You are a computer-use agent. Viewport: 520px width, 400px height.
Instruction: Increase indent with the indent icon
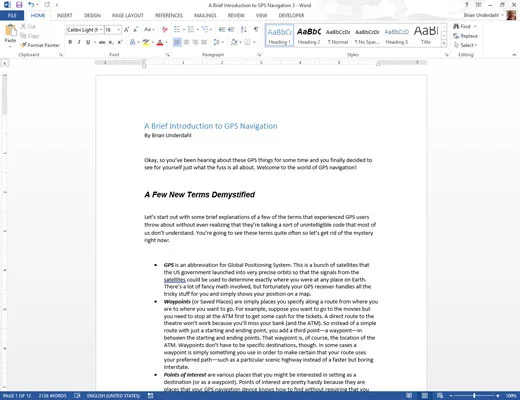[x=231, y=30]
